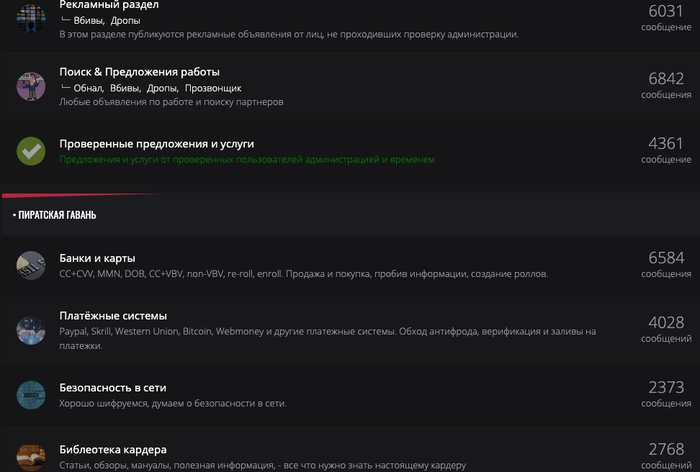
Task: Click the Безопасность в сети forum icon
Action: pos(31,393)
